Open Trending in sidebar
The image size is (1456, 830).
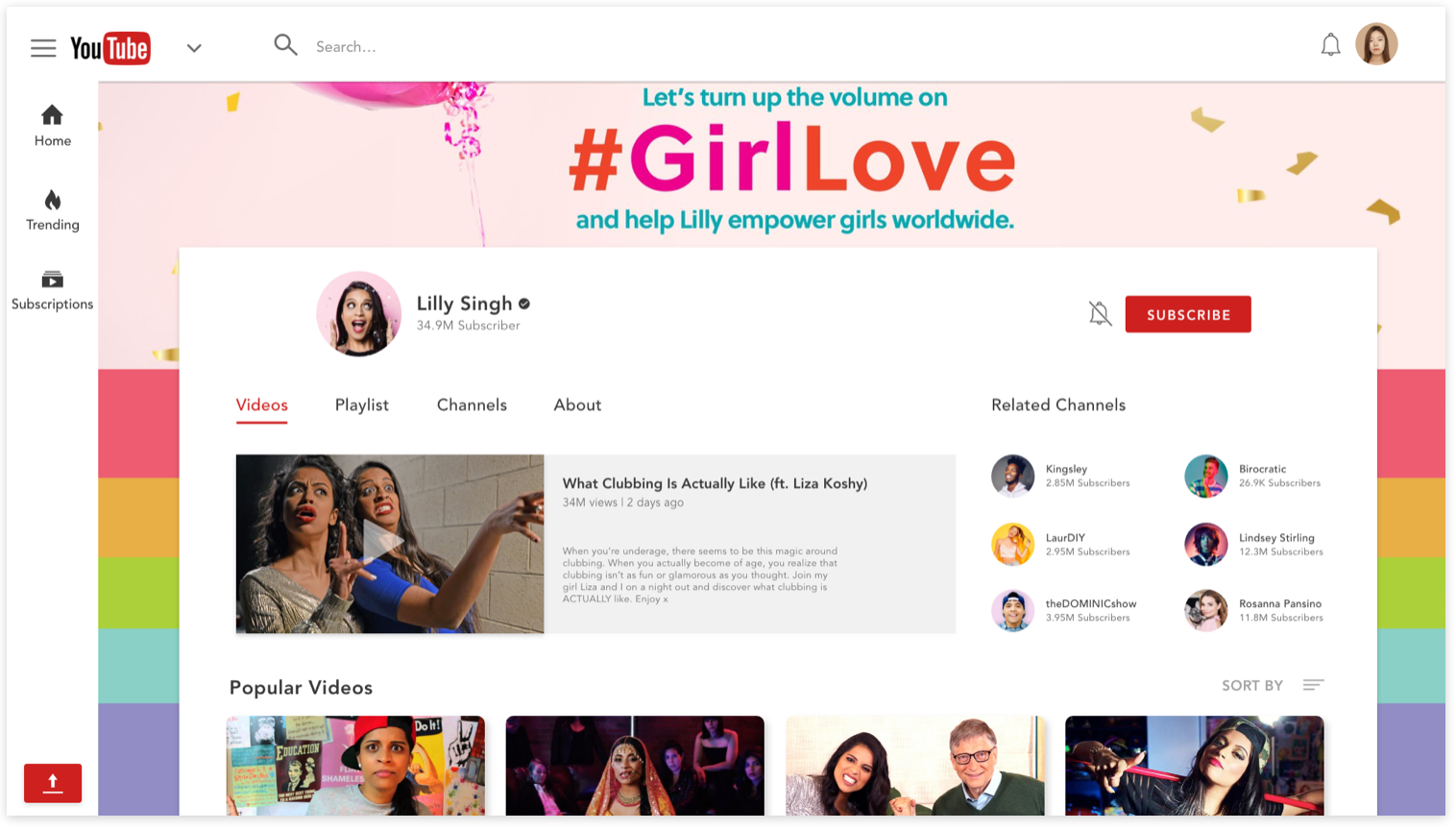[x=52, y=210]
